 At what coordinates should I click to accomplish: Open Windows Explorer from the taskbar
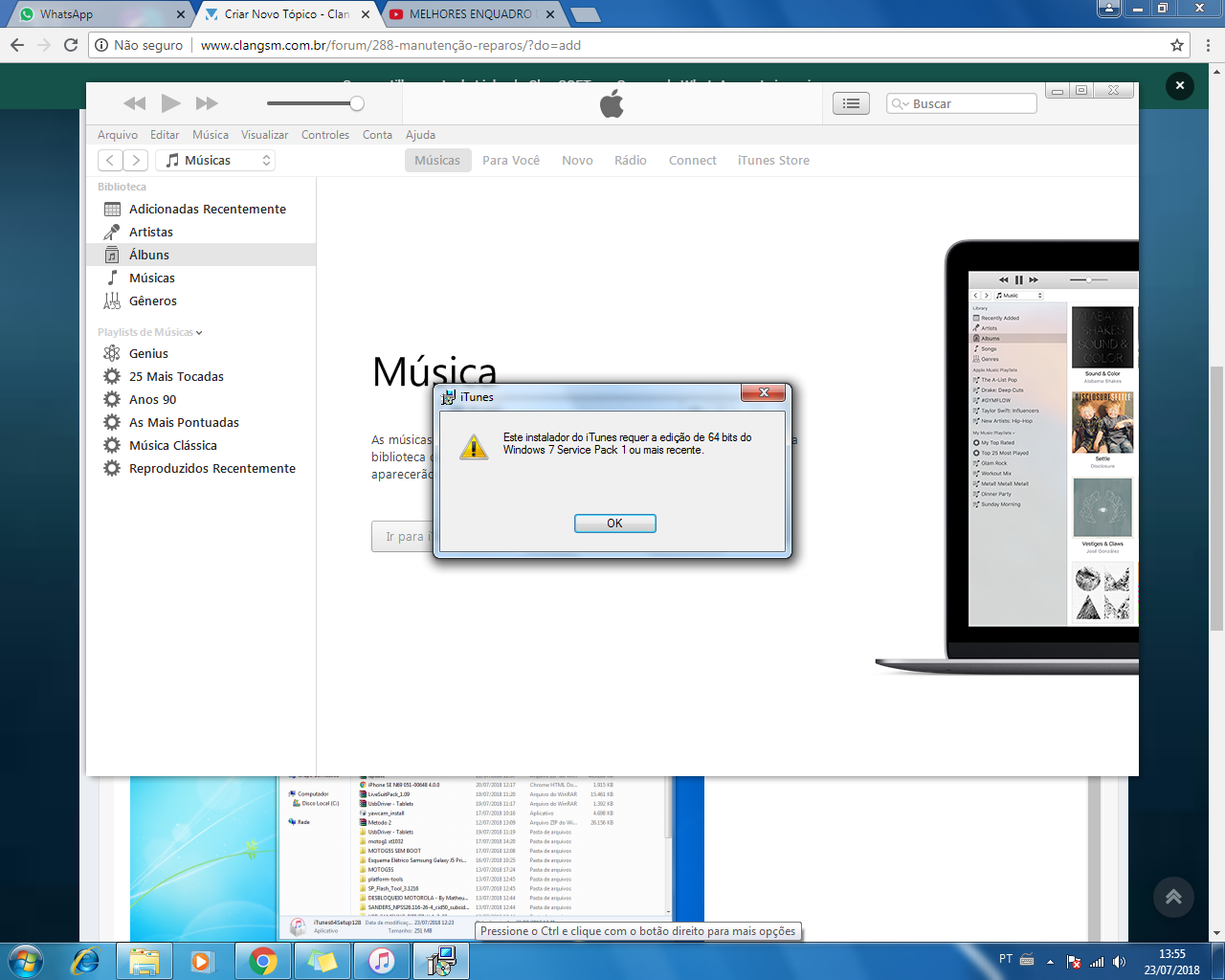point(145,961)
